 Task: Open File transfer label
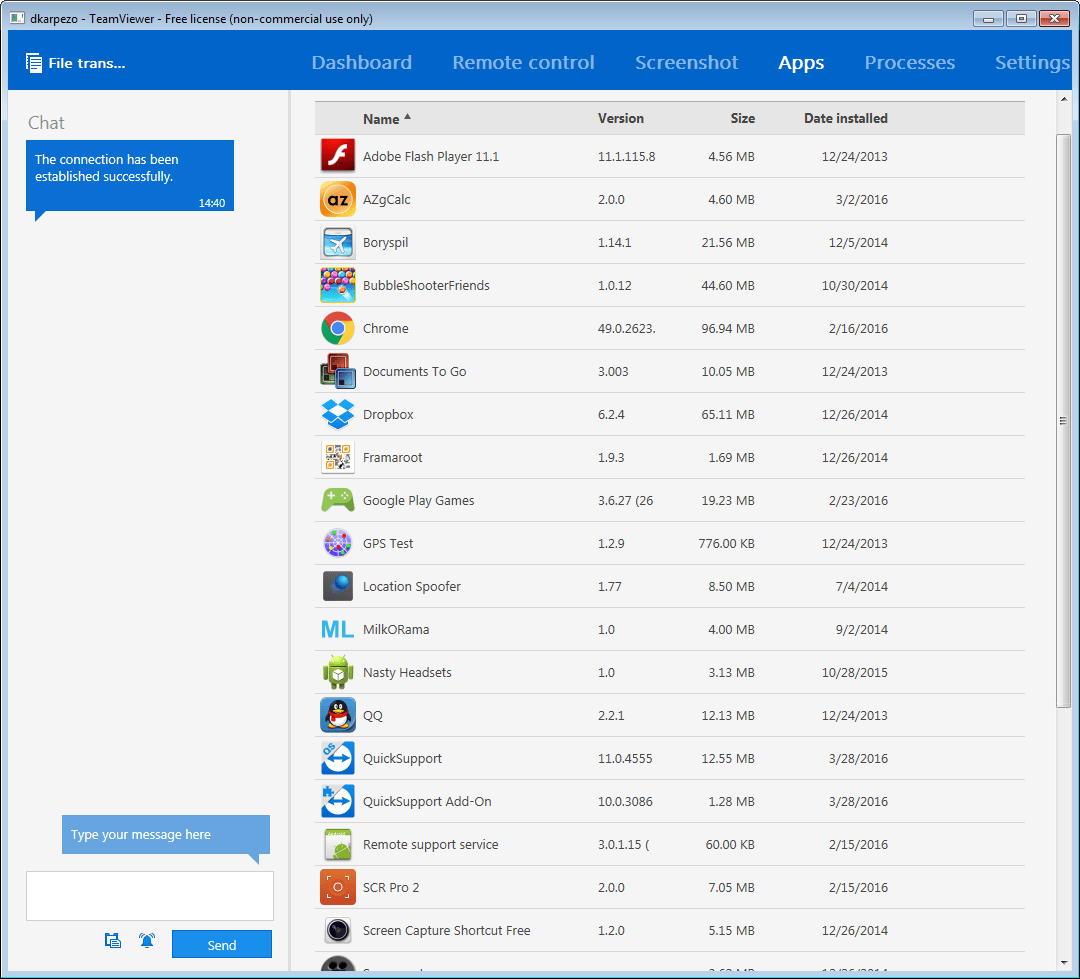pyautogui.click(x=87, y=63)
